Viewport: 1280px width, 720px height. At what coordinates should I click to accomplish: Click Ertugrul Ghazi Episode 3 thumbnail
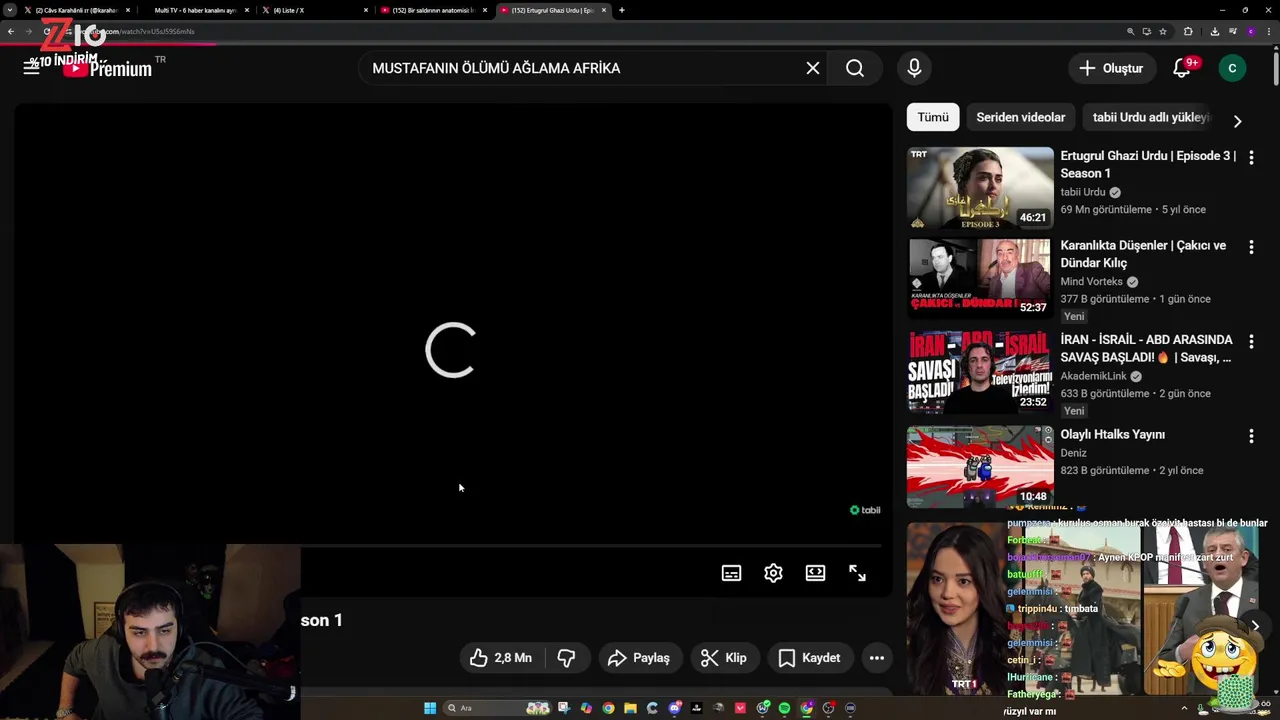tap(980, 188)
